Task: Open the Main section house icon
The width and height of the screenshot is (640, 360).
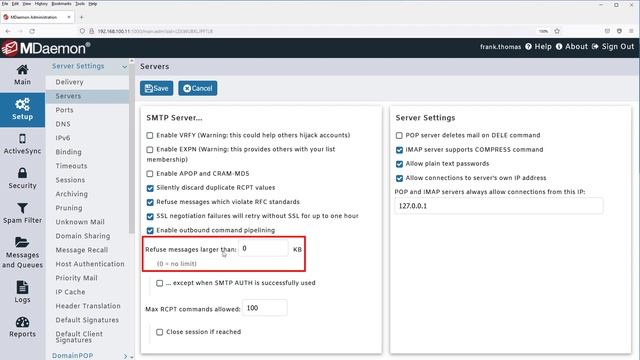Action: [22, 70]
